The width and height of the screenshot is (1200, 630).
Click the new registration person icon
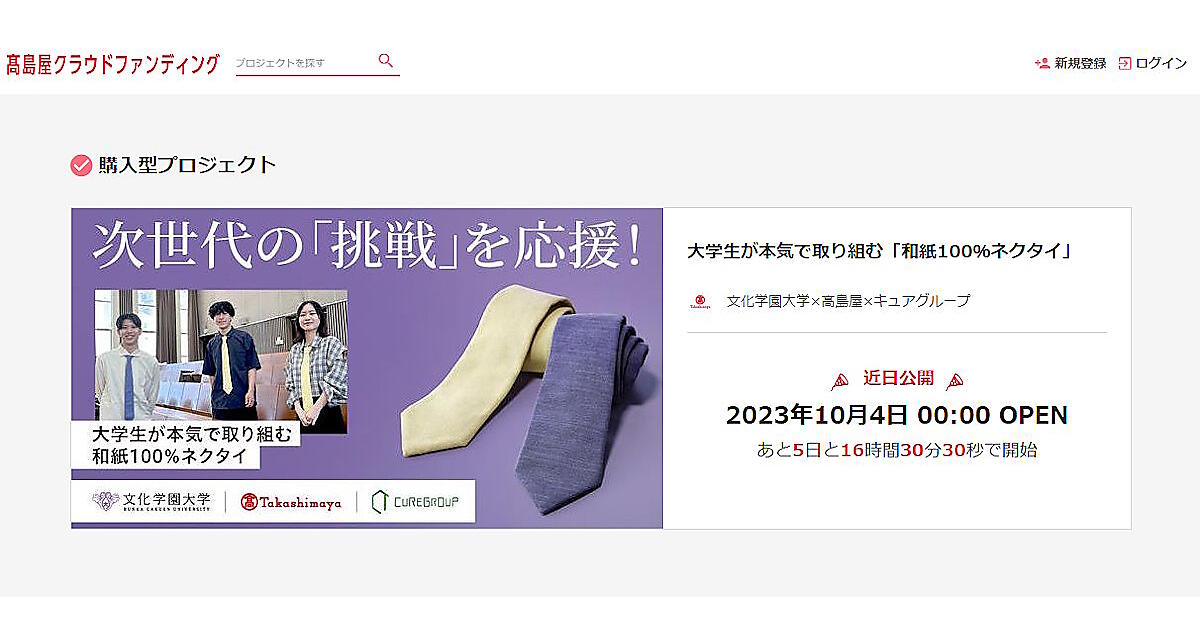[x=1042, y=63]
